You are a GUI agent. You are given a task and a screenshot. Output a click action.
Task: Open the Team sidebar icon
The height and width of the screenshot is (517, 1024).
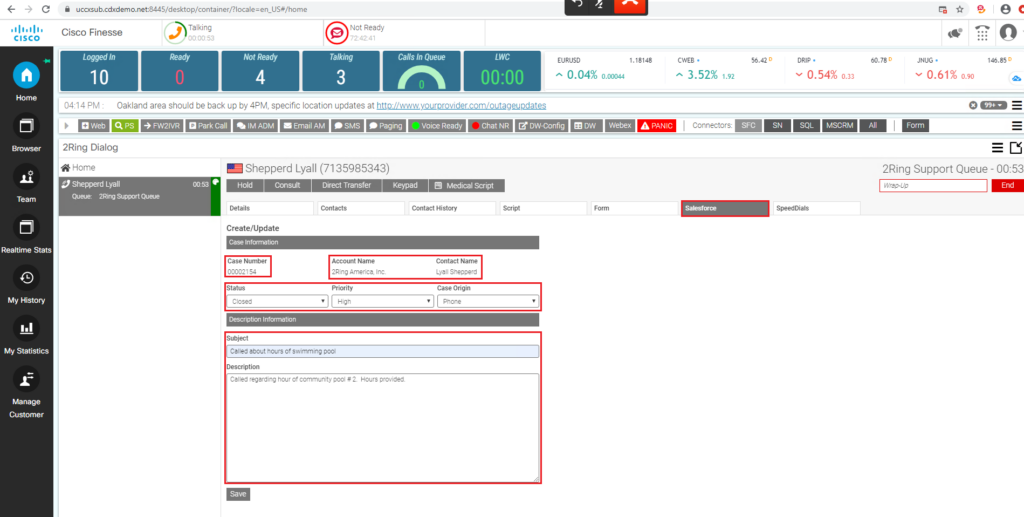pyautogui.click(x=26, y=177)
